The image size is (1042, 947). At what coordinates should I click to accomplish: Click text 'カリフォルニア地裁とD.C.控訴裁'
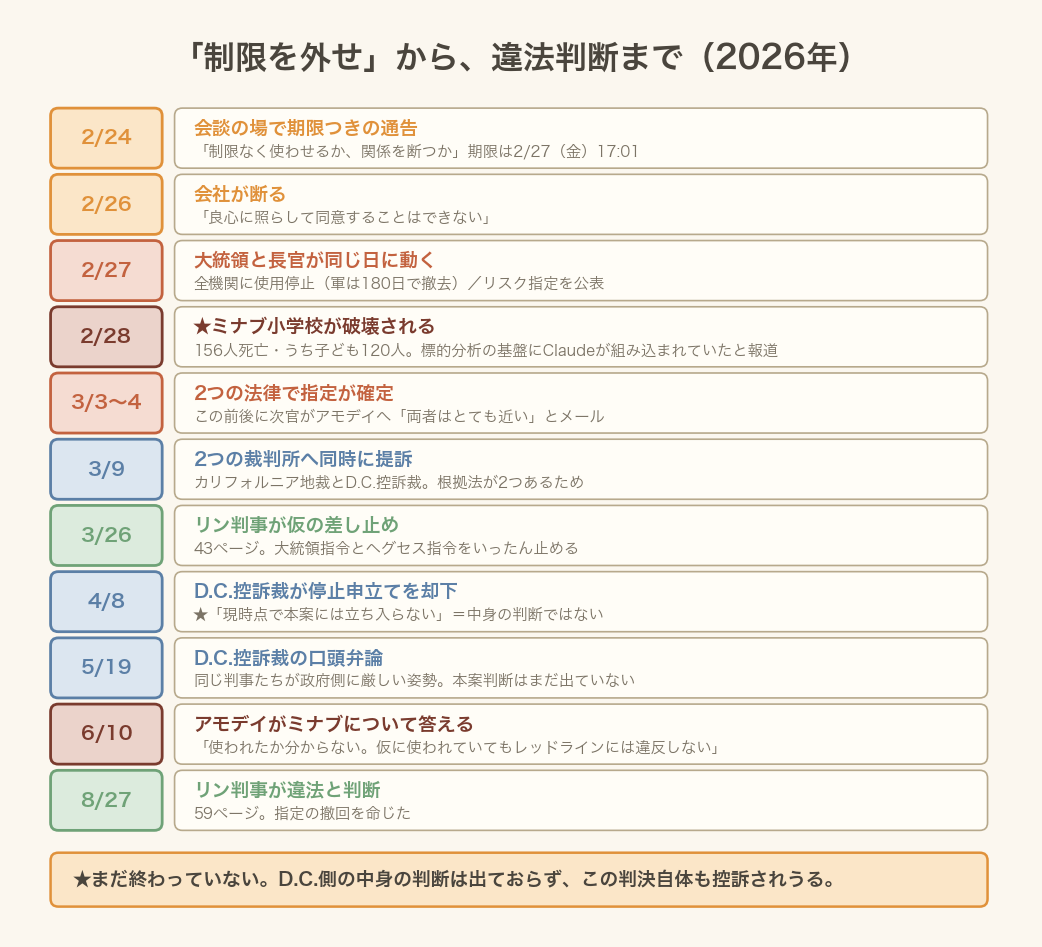click(308, 482)
